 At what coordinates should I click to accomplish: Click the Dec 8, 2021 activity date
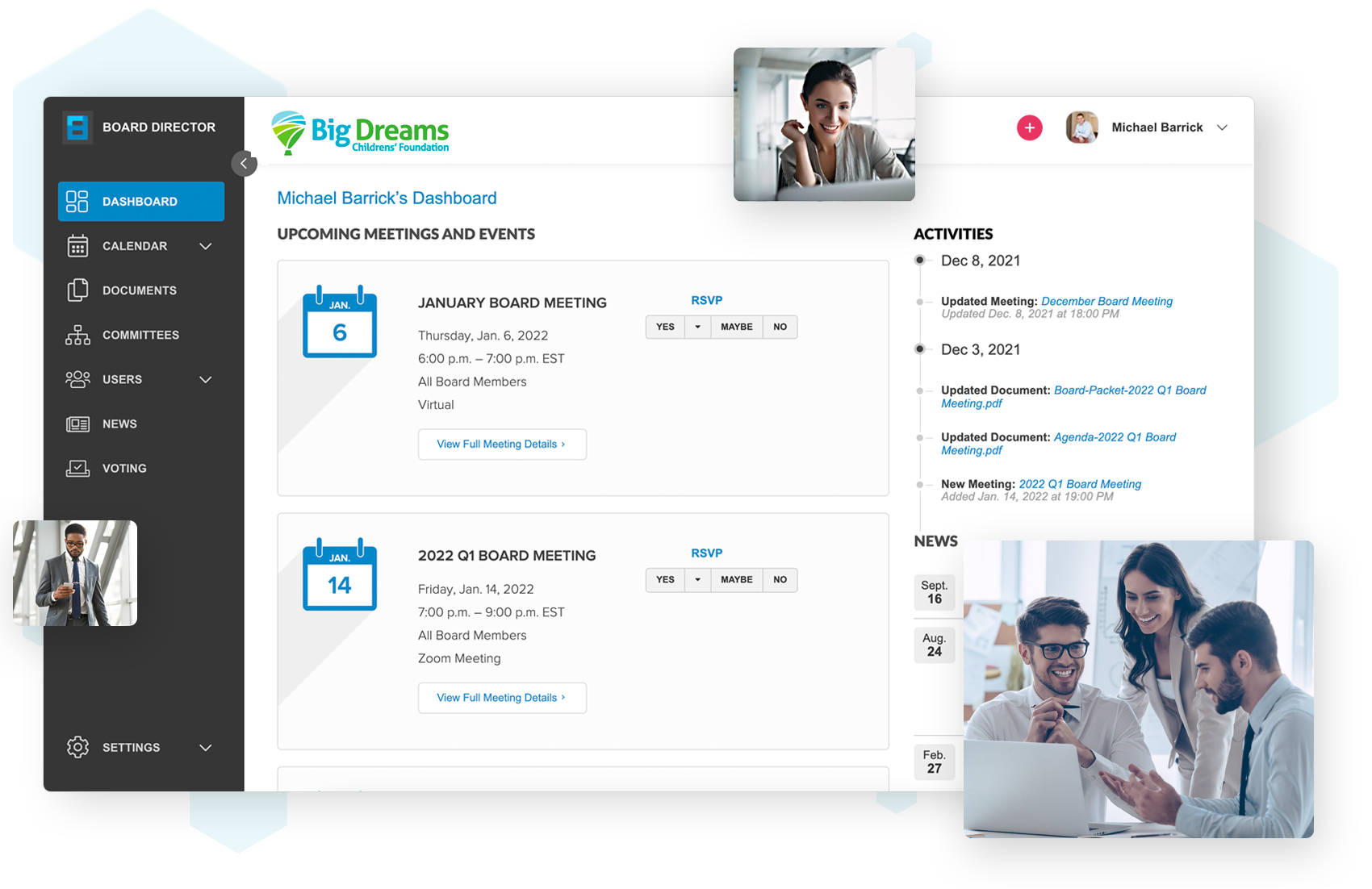981,261
